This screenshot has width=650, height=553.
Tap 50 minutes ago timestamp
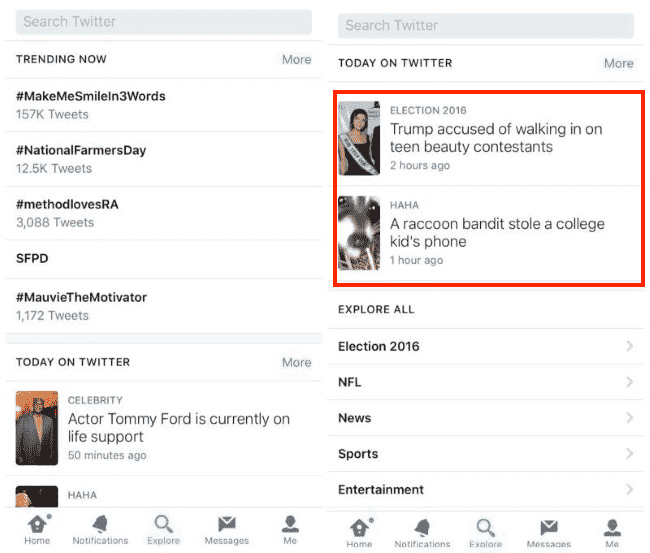(x=107, y=455)
